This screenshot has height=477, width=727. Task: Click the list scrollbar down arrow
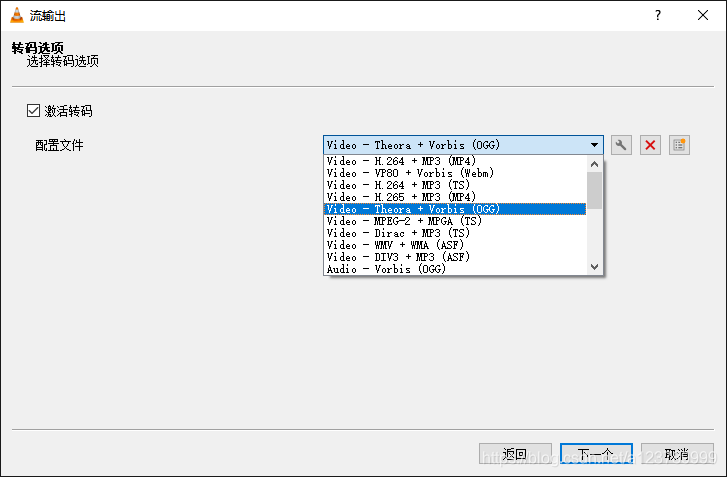(594, 267)
